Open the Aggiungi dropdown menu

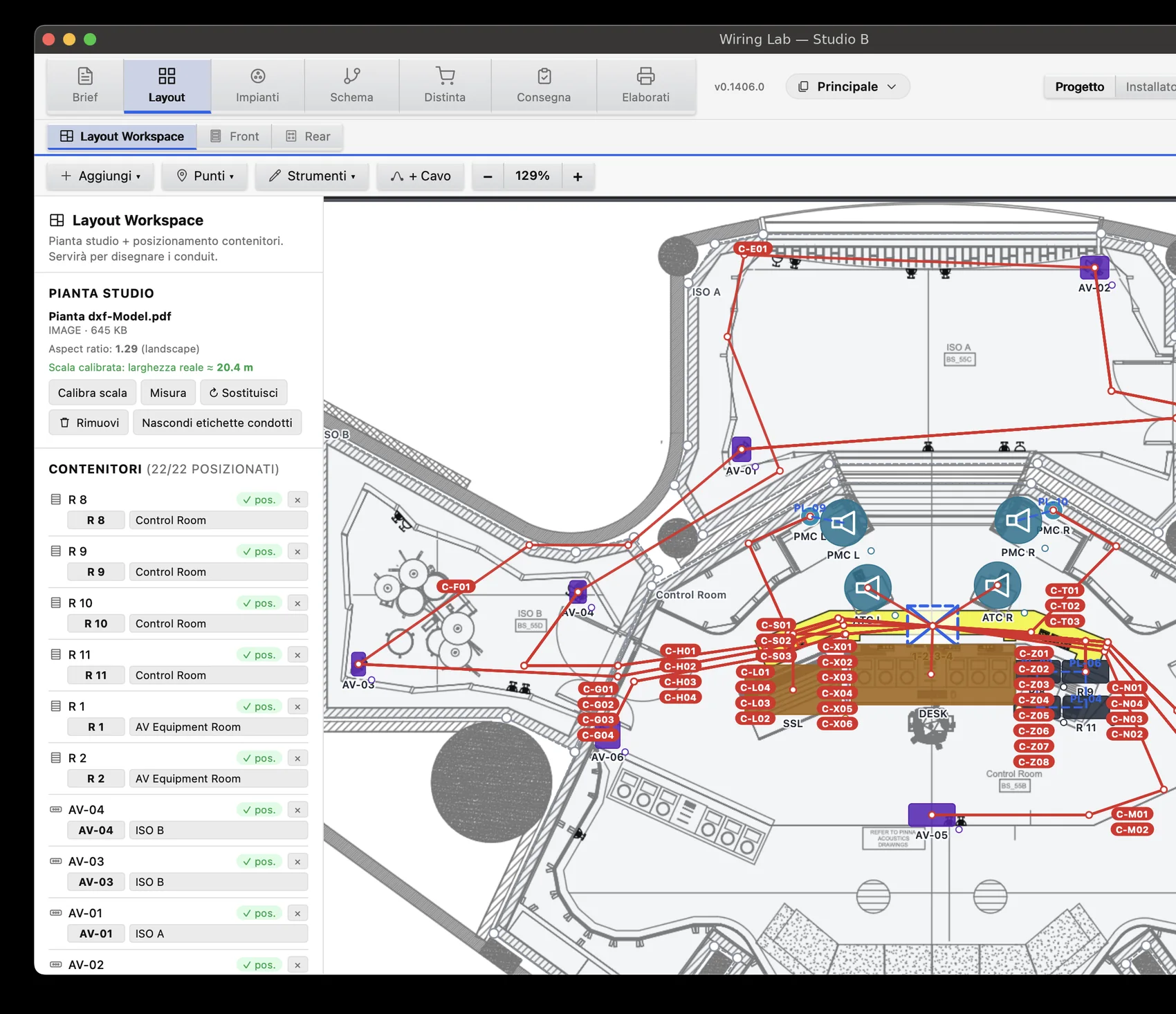100,176
